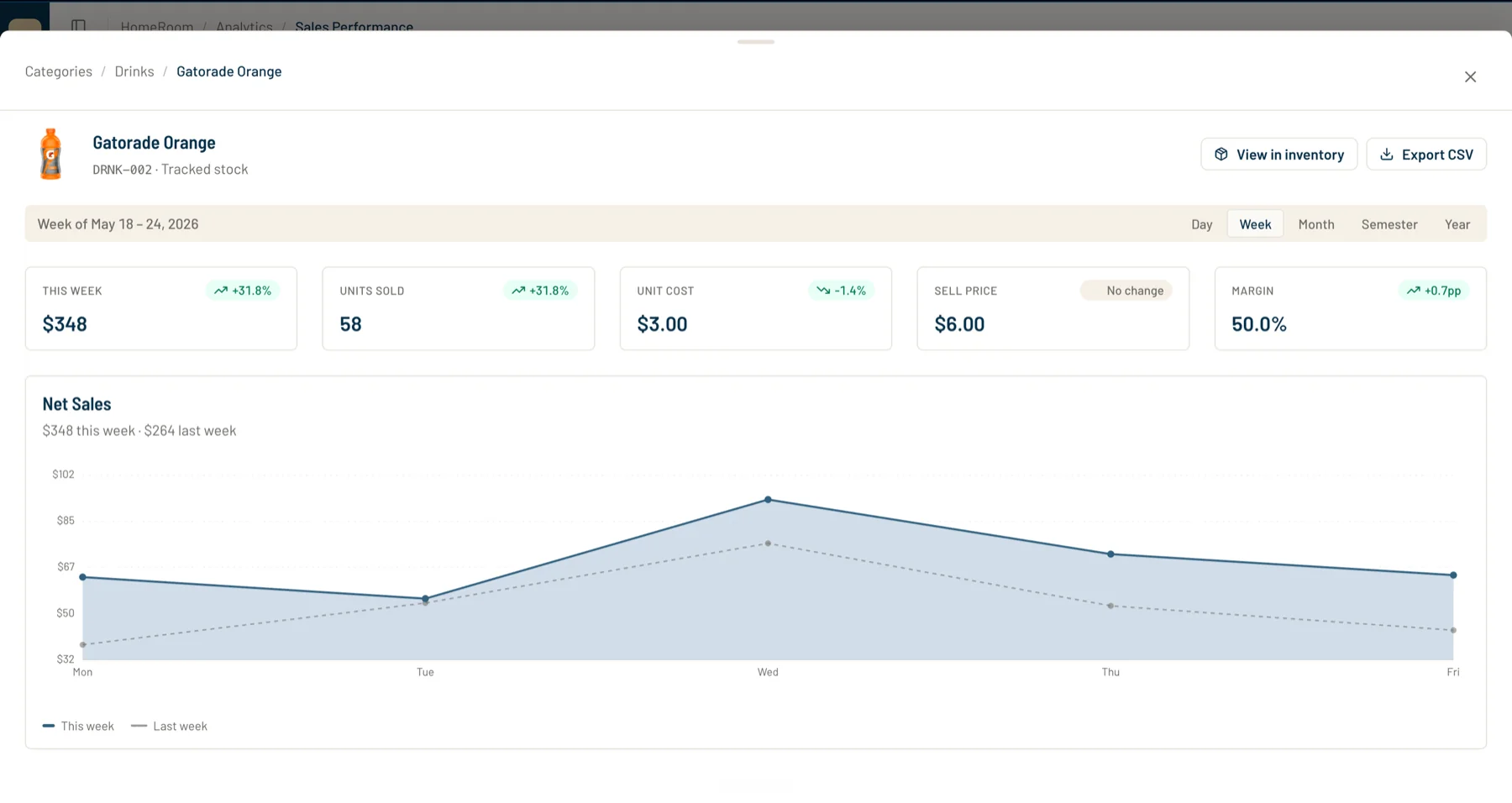Click this week's Thursday data point
The height and width of the screenshot is (803, 1512).
pos(1110,554)
